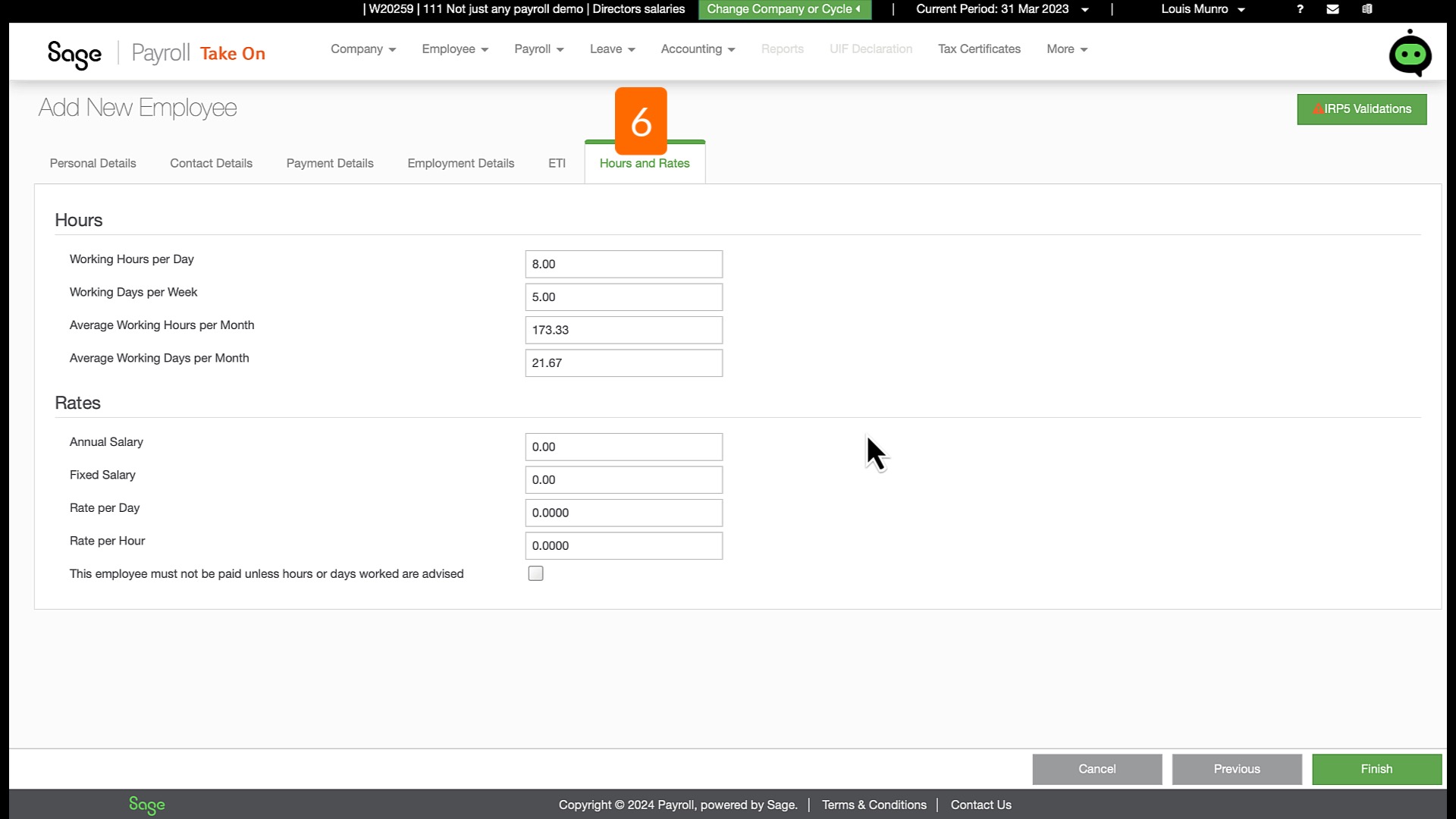Click the Annual Salary input field

coord(623,447)
